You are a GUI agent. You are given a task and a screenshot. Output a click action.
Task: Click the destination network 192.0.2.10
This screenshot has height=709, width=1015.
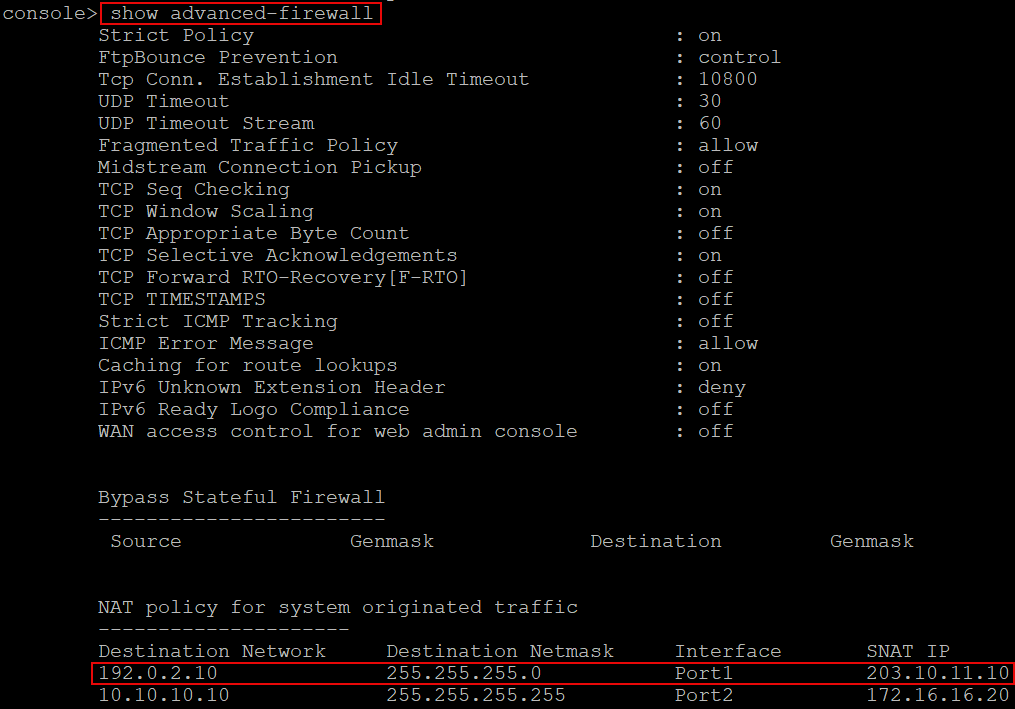(158, 673)
